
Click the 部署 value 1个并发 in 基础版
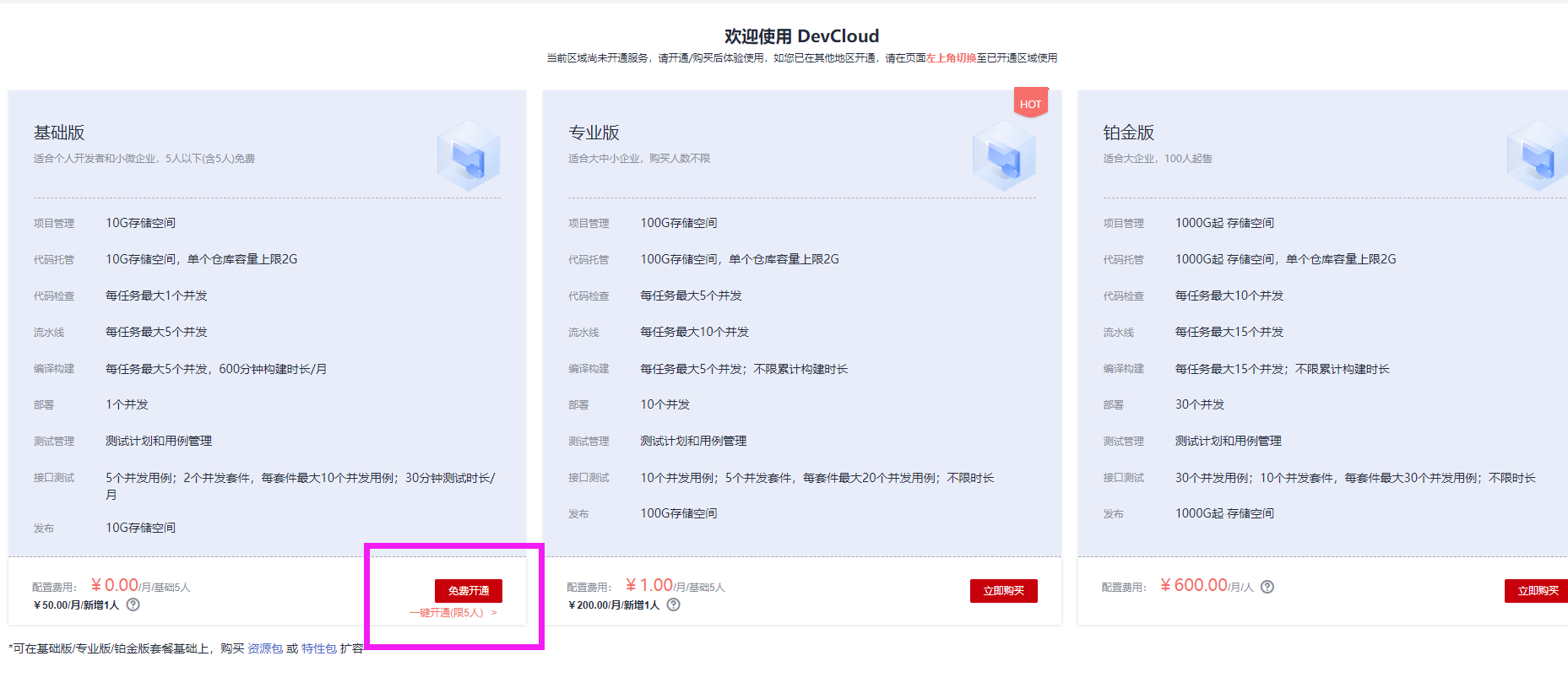click(127, 404)
